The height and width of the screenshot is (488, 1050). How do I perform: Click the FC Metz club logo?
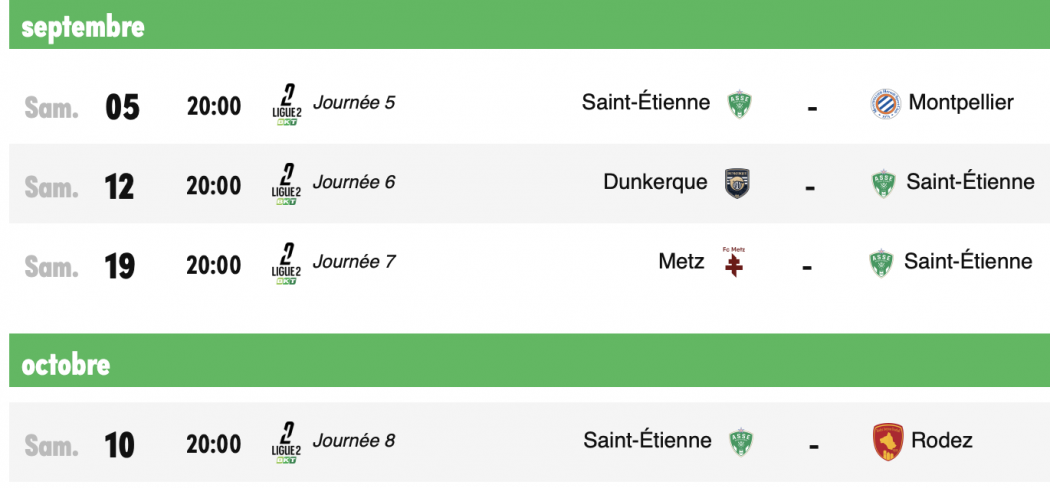(x=733, y=262)
